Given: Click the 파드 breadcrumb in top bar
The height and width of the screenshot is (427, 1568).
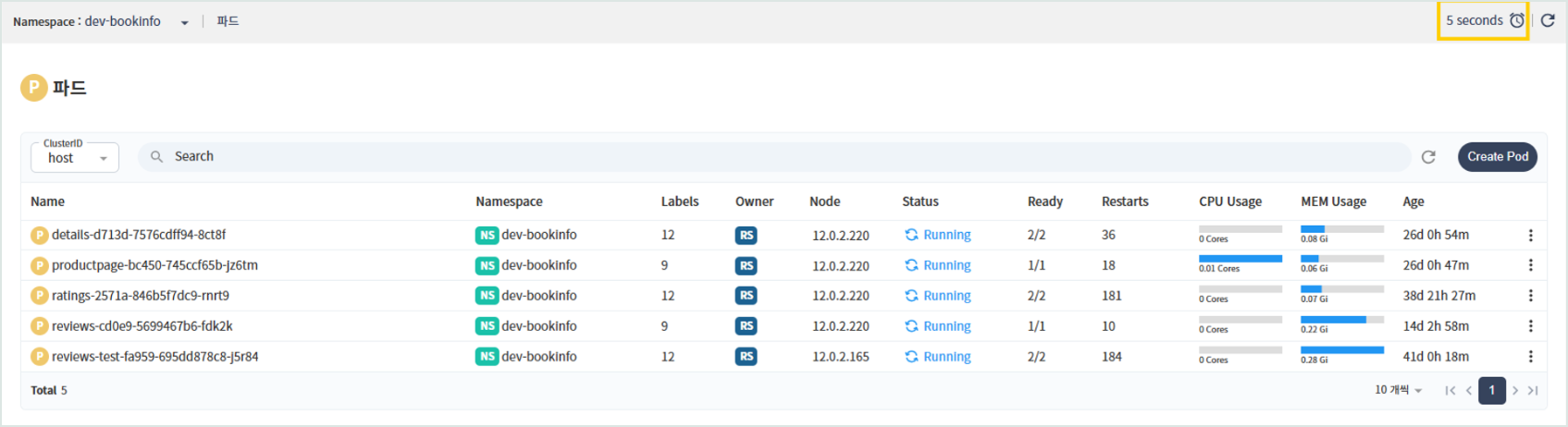Looking at the screenshot, I should click(228, 21).
